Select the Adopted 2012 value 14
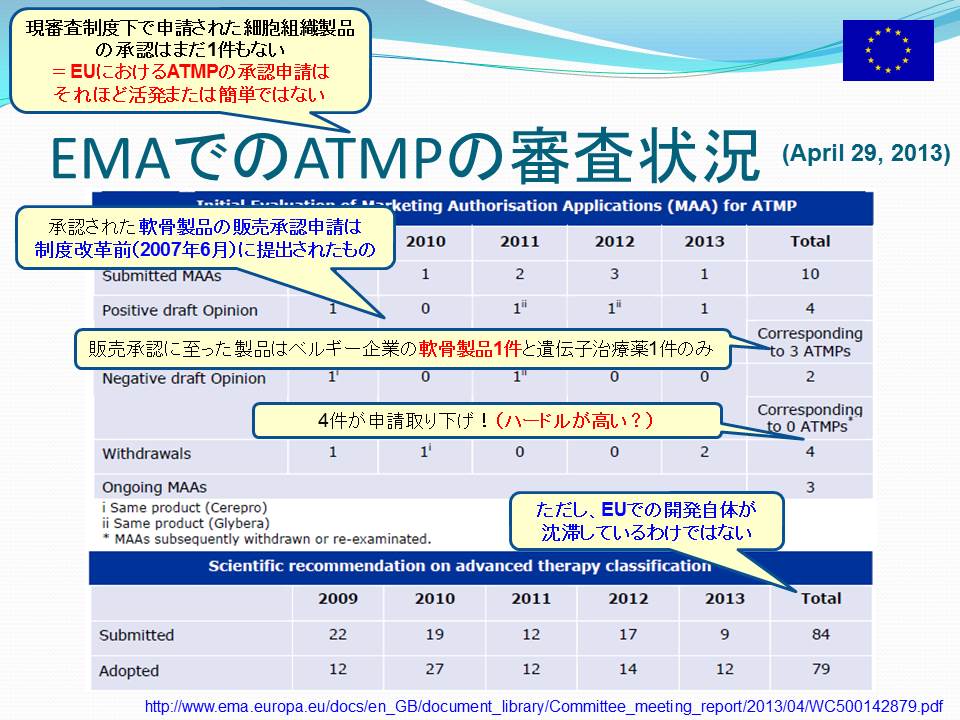Screen dimensions: 960x720 pyautogui.click(x=628, y=669)
